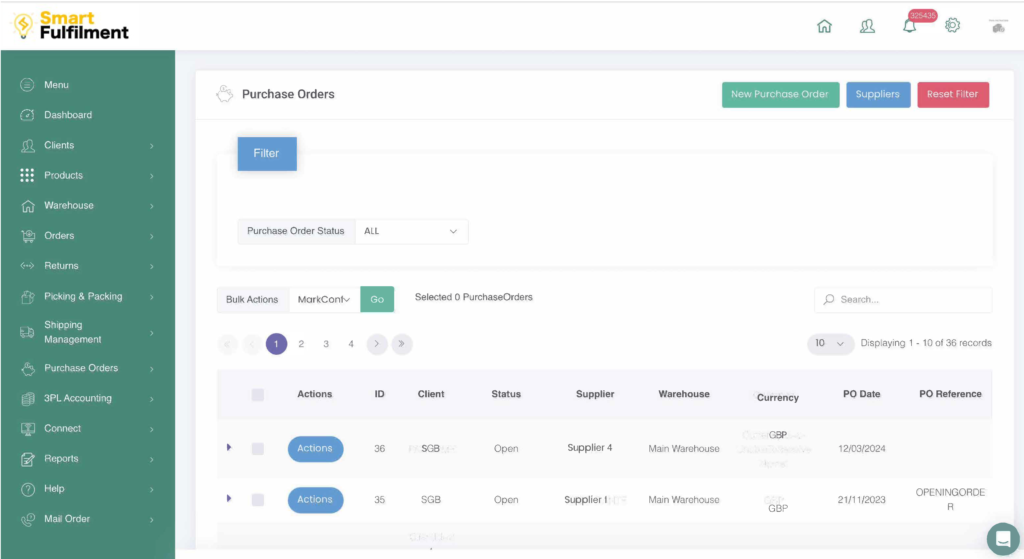Open the settings gear icon

952,25
